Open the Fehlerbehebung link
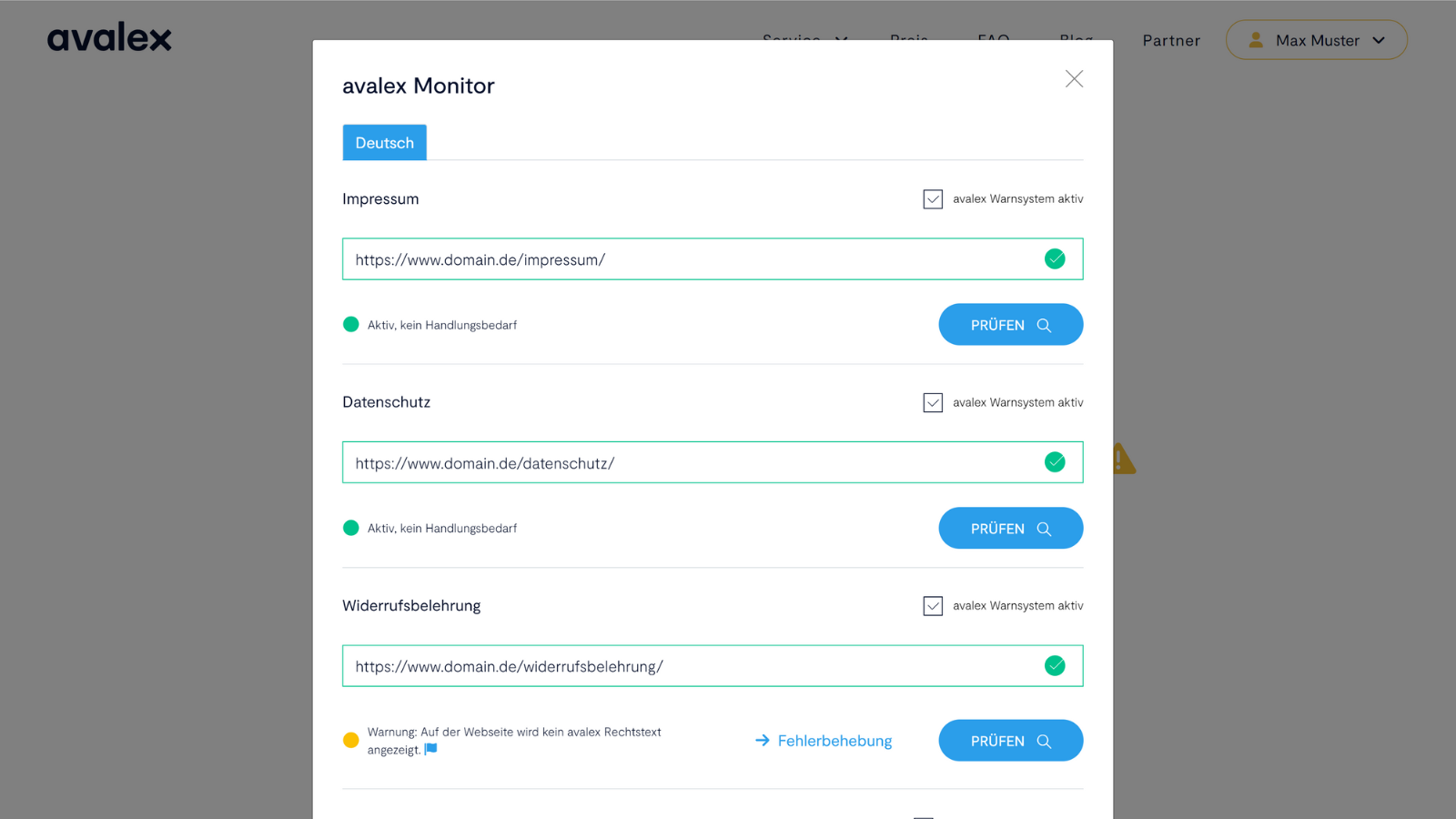This screenshot has width=1456, height=819. click(x=824, y=741)
